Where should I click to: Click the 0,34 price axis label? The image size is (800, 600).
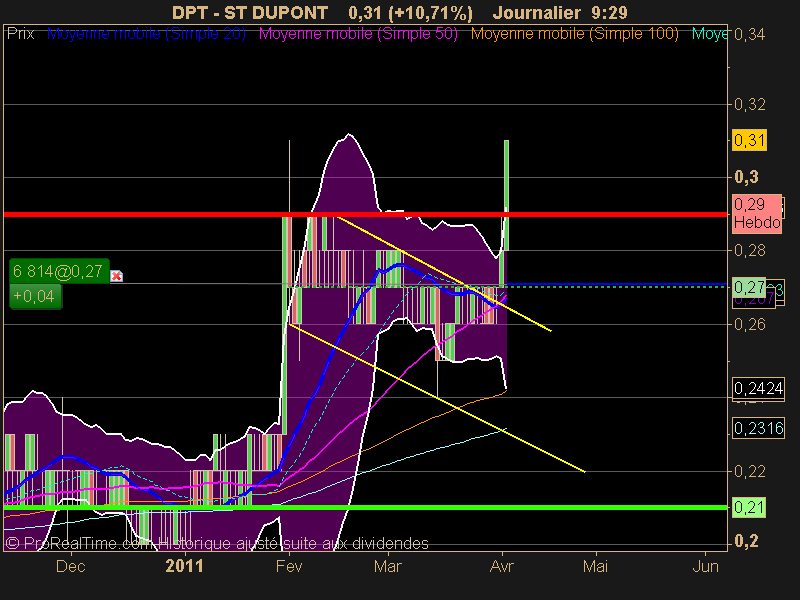749,35
